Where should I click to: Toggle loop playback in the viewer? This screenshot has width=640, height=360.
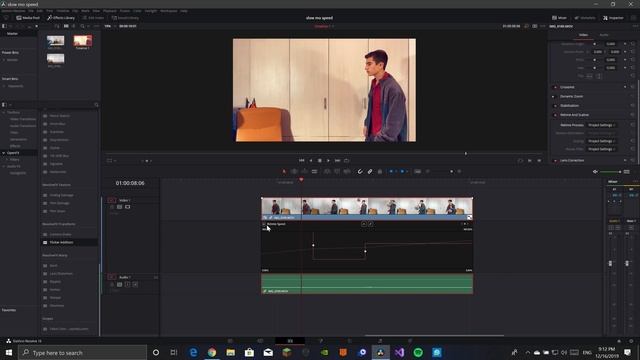coord(346,161)
